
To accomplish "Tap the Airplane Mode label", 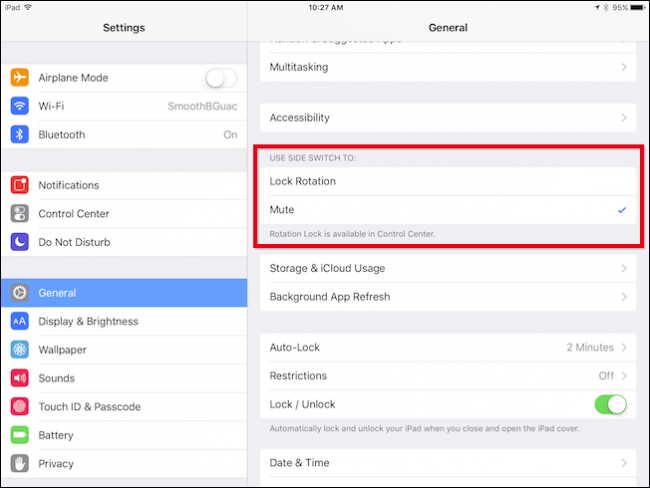I will [x=73, y=78].
